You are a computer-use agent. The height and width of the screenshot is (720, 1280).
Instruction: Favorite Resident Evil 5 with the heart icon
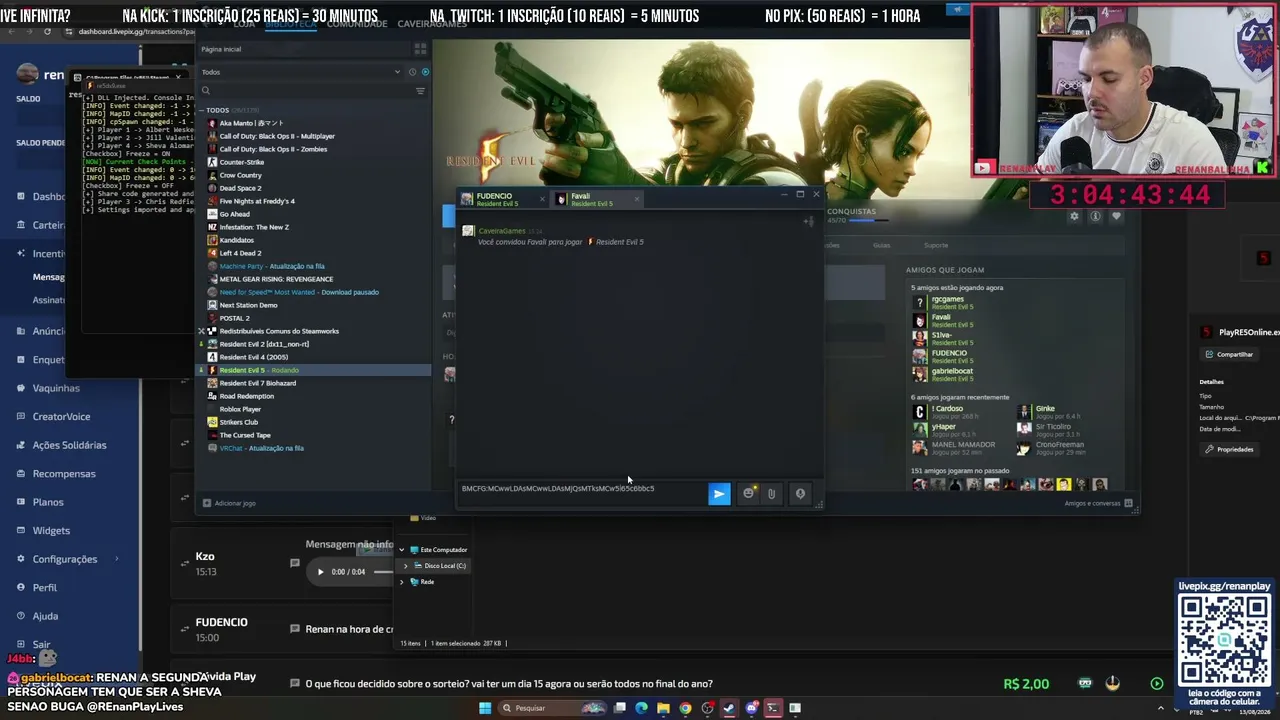tap(1116, 216)
